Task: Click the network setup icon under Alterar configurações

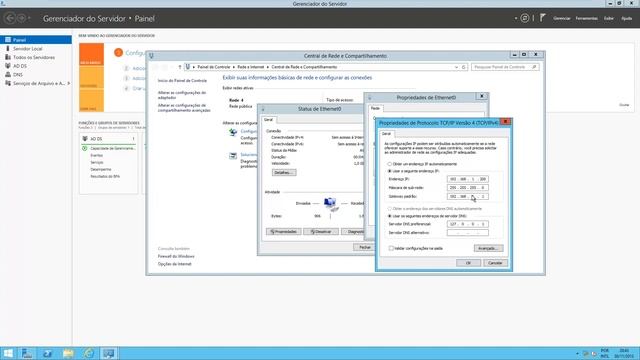Action: pyautogui.click(x=233, y=132)
